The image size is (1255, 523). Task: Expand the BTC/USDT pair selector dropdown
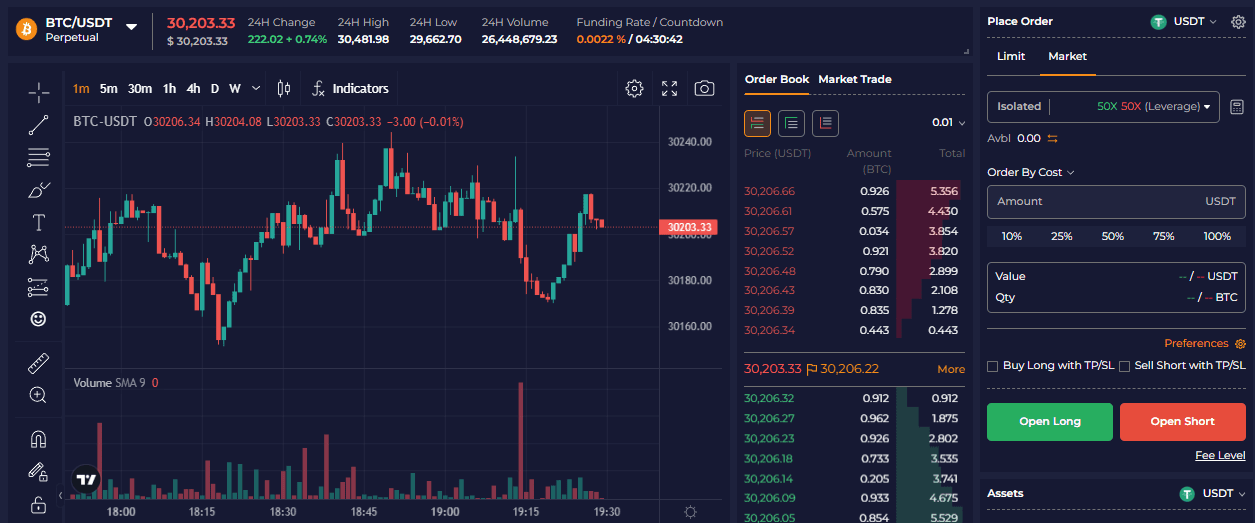tap(131, 27)
